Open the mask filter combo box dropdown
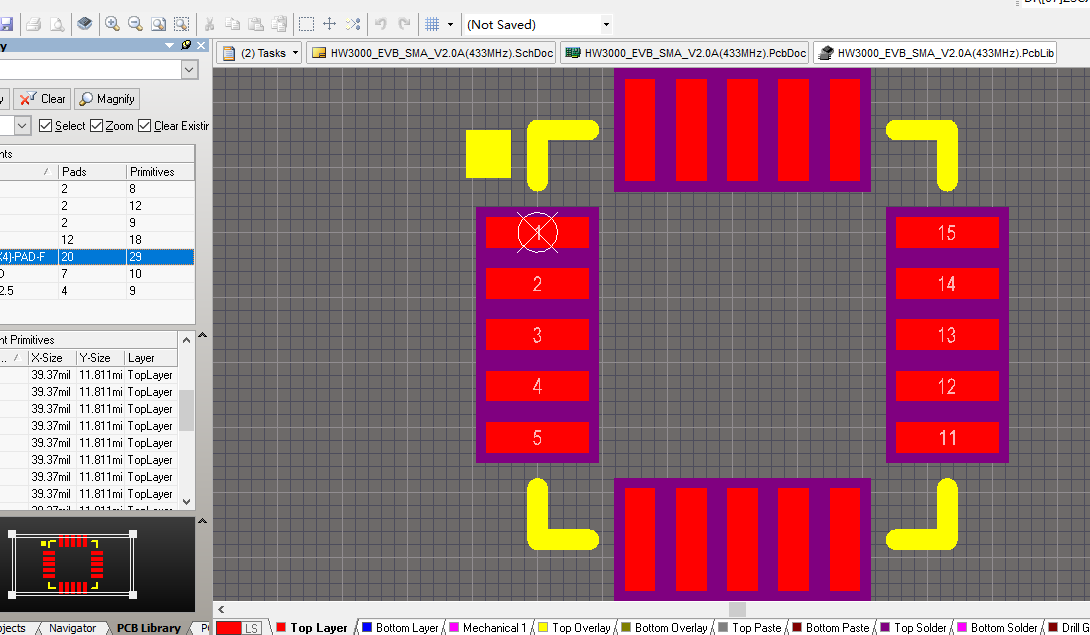 189,70
